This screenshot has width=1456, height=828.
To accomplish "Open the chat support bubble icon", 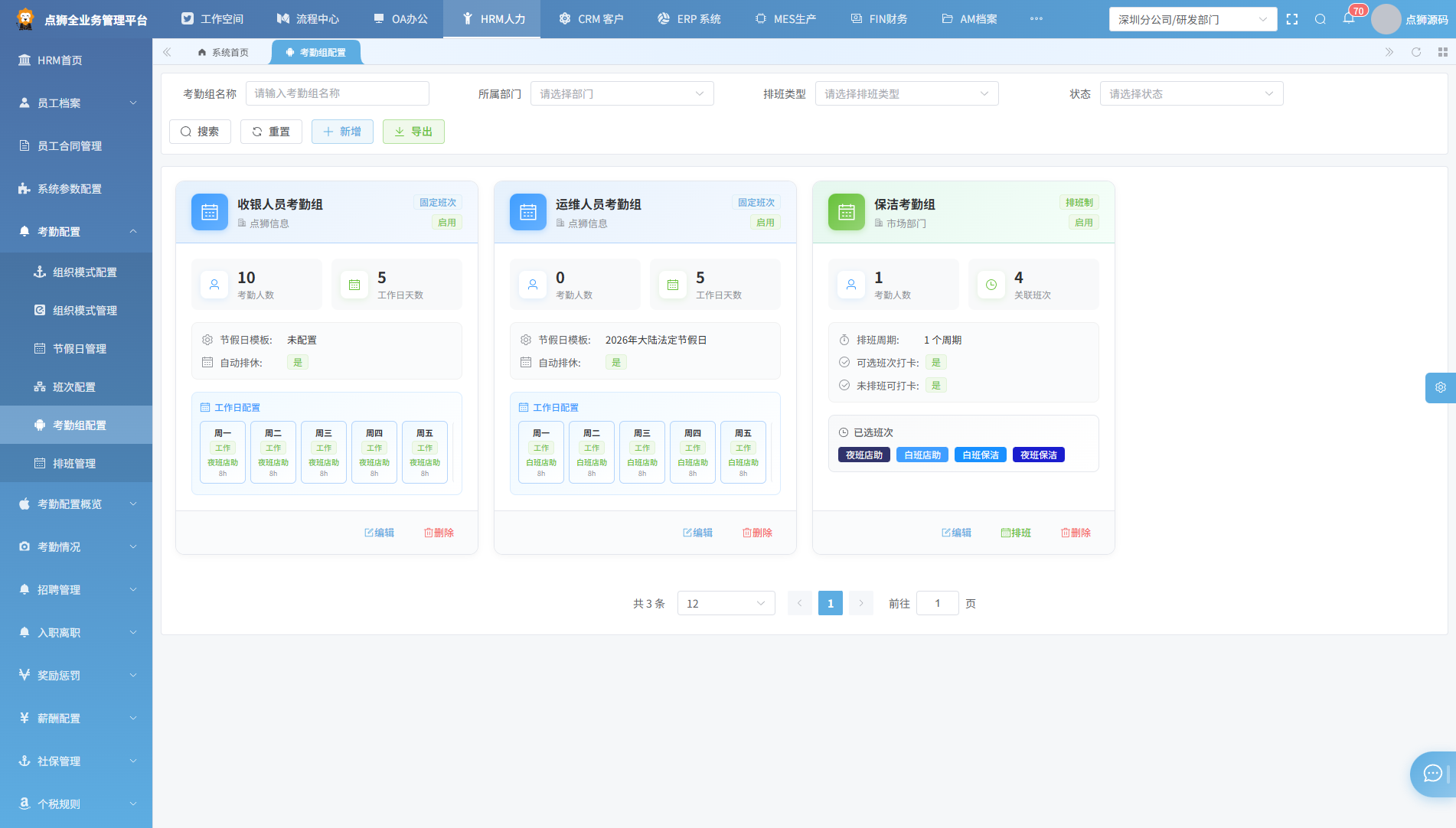I will coord(1433,774).
